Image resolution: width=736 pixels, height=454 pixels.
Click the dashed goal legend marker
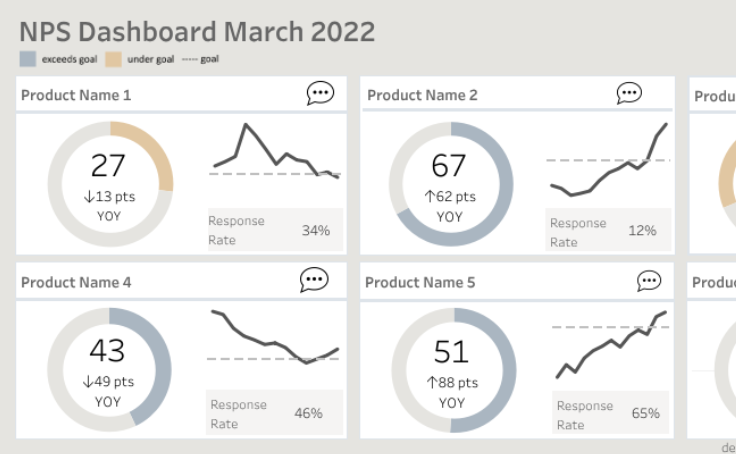[x=188, y=59]
